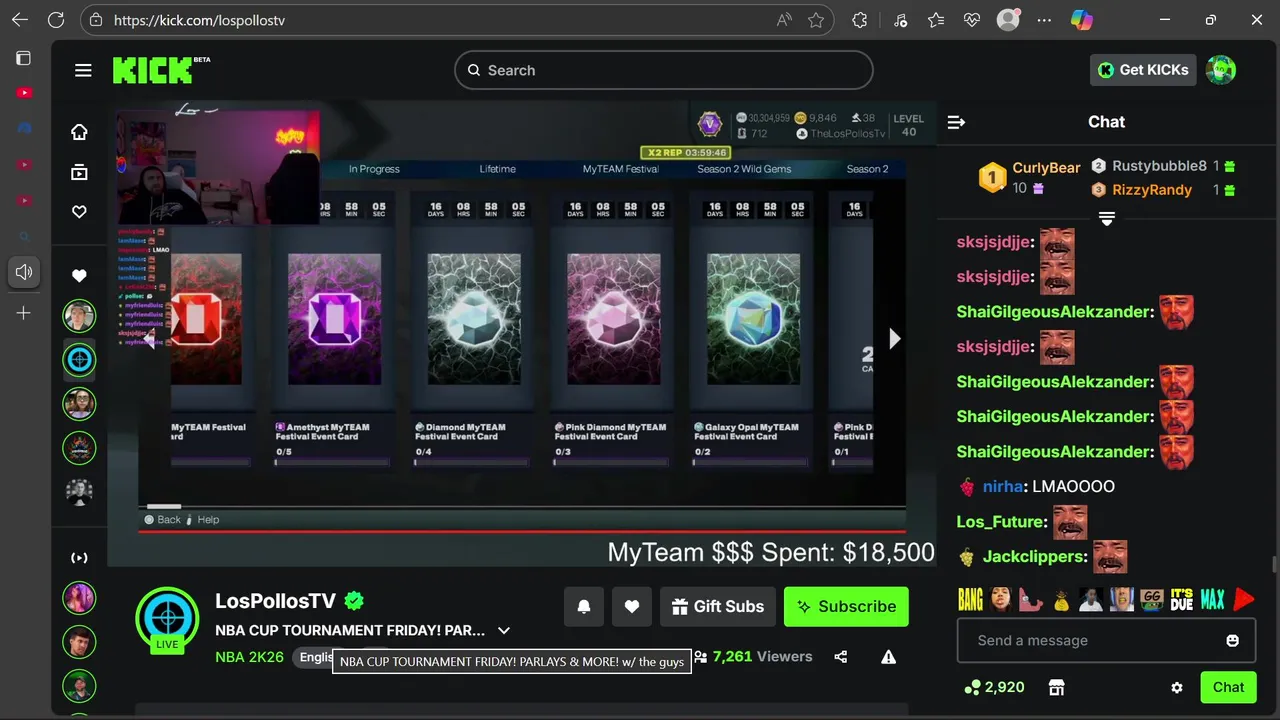
Task: Open Edge browser essentials heart icon
Action: point(972,20)
